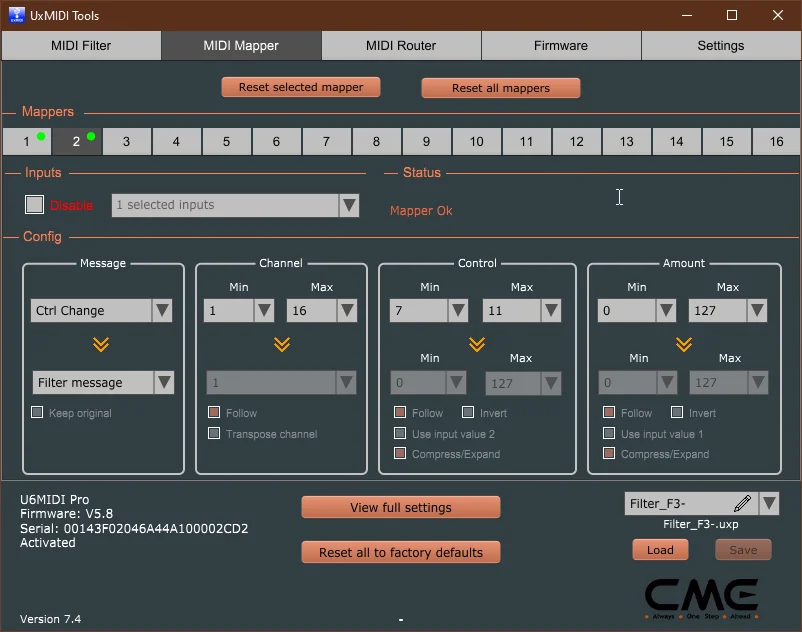Click the View full settings button
This screenshot has height=632, width=802.
[x=400, y=507]
